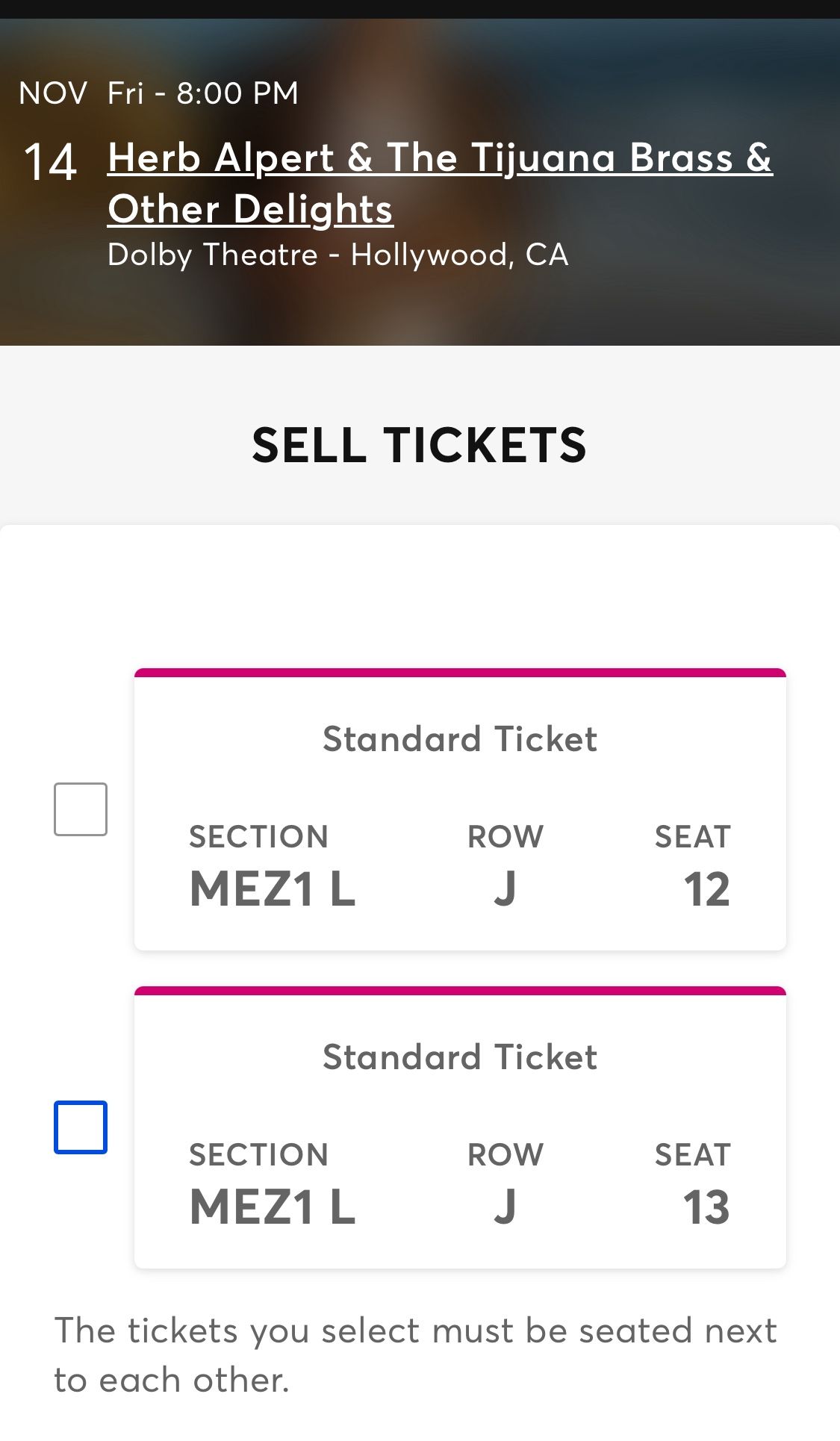Click the Standard Ticket label on the top card
Screen dimensions: 840x1441
[460, 738]
